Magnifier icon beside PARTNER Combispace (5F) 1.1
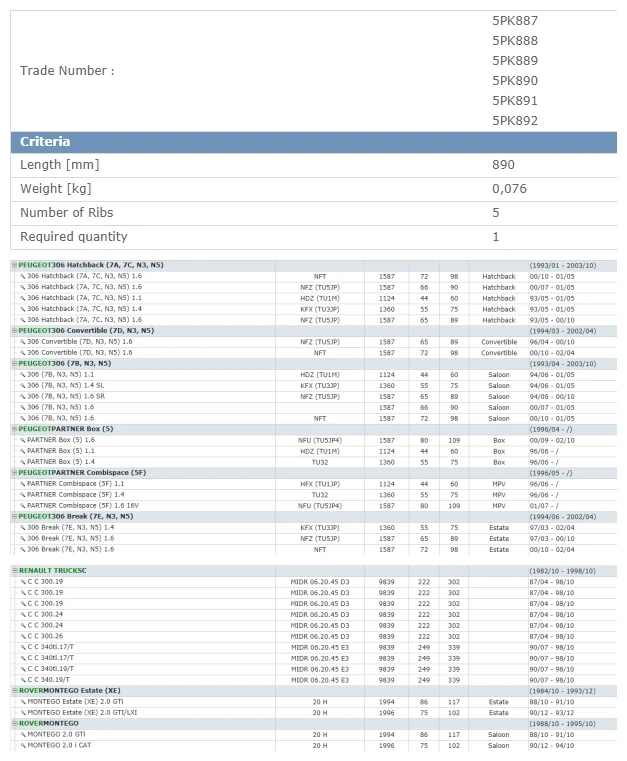This screenshot has width=627, height=761. (x=22, y=484)
